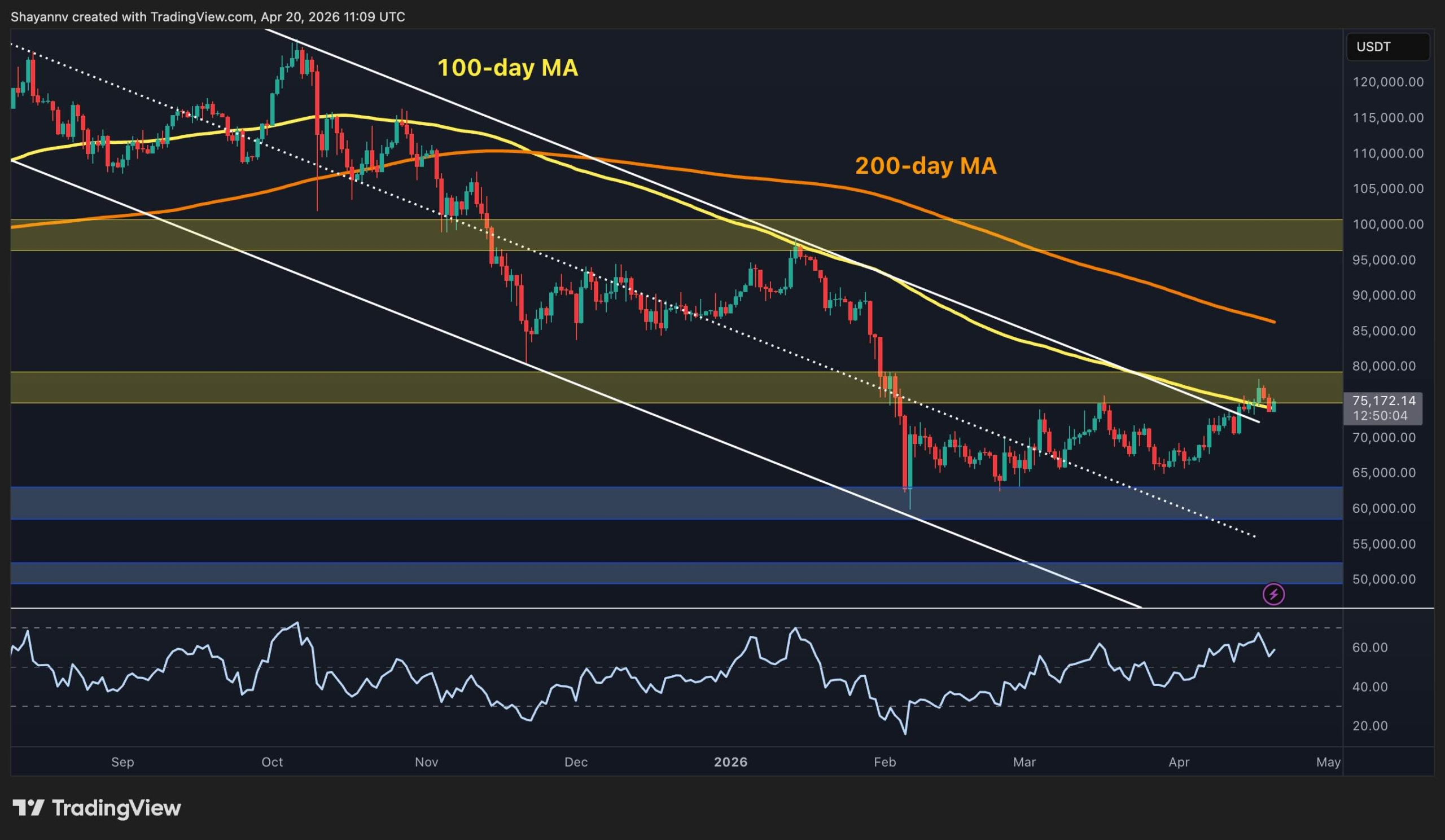Click the lightning bolt instant trading icon
This screenshot has height=840, width=1445.
[x=1274, y=593]
